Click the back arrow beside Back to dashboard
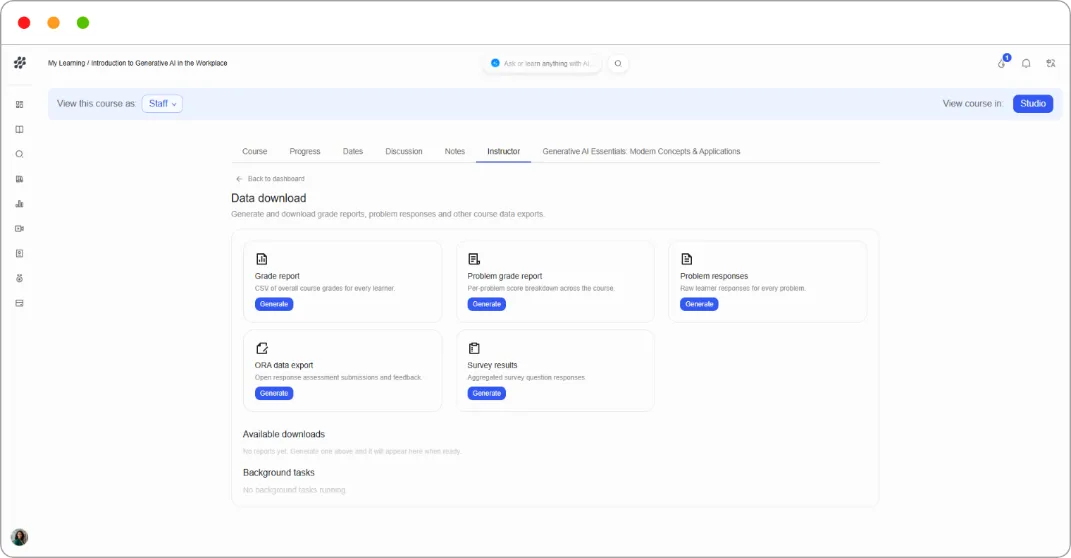Image resolution: width=1071 pixels, height=558 pixels. click(x=239, y=179)
